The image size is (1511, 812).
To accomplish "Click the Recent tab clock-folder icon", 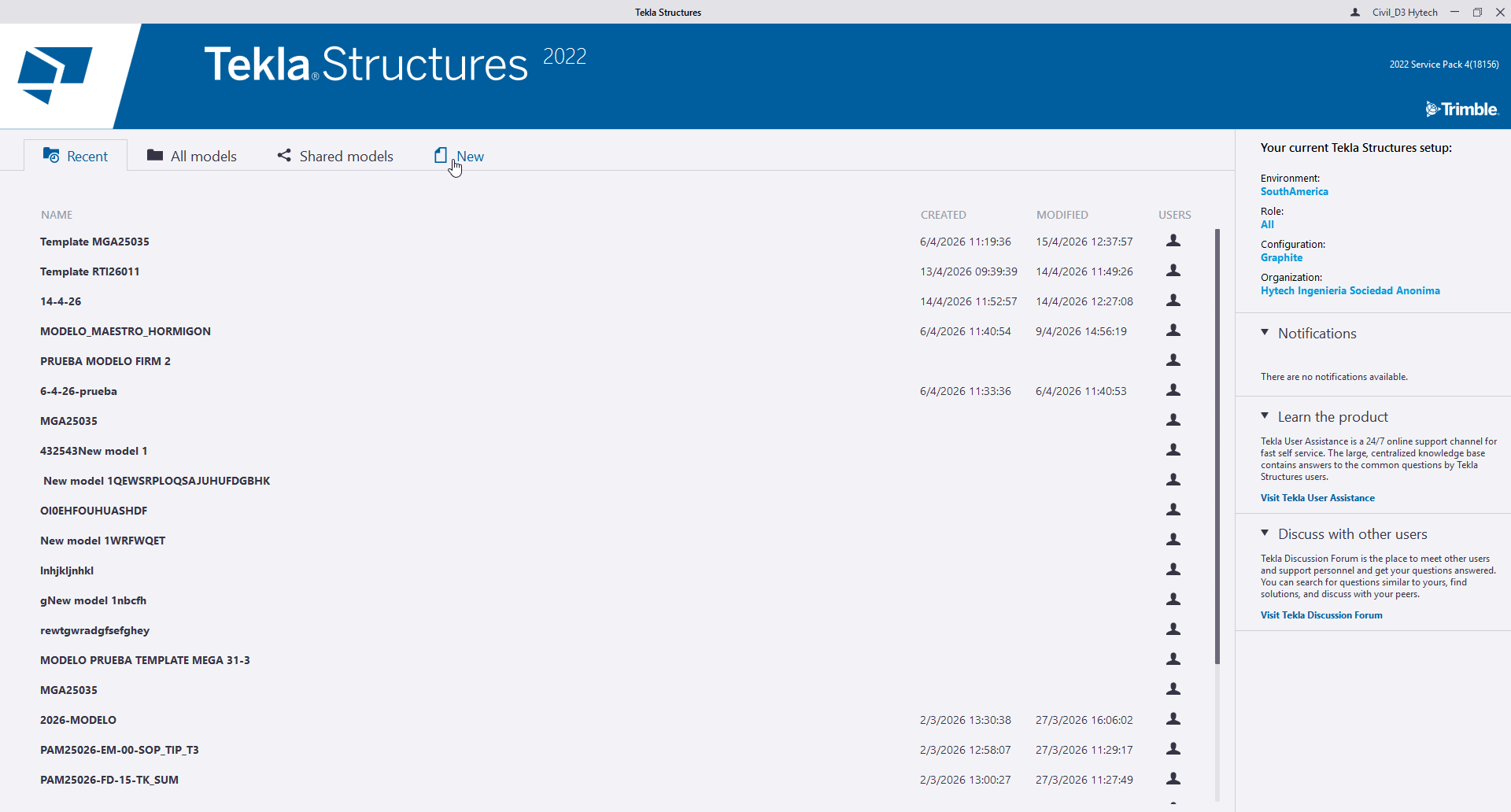I will click(51, 155).
